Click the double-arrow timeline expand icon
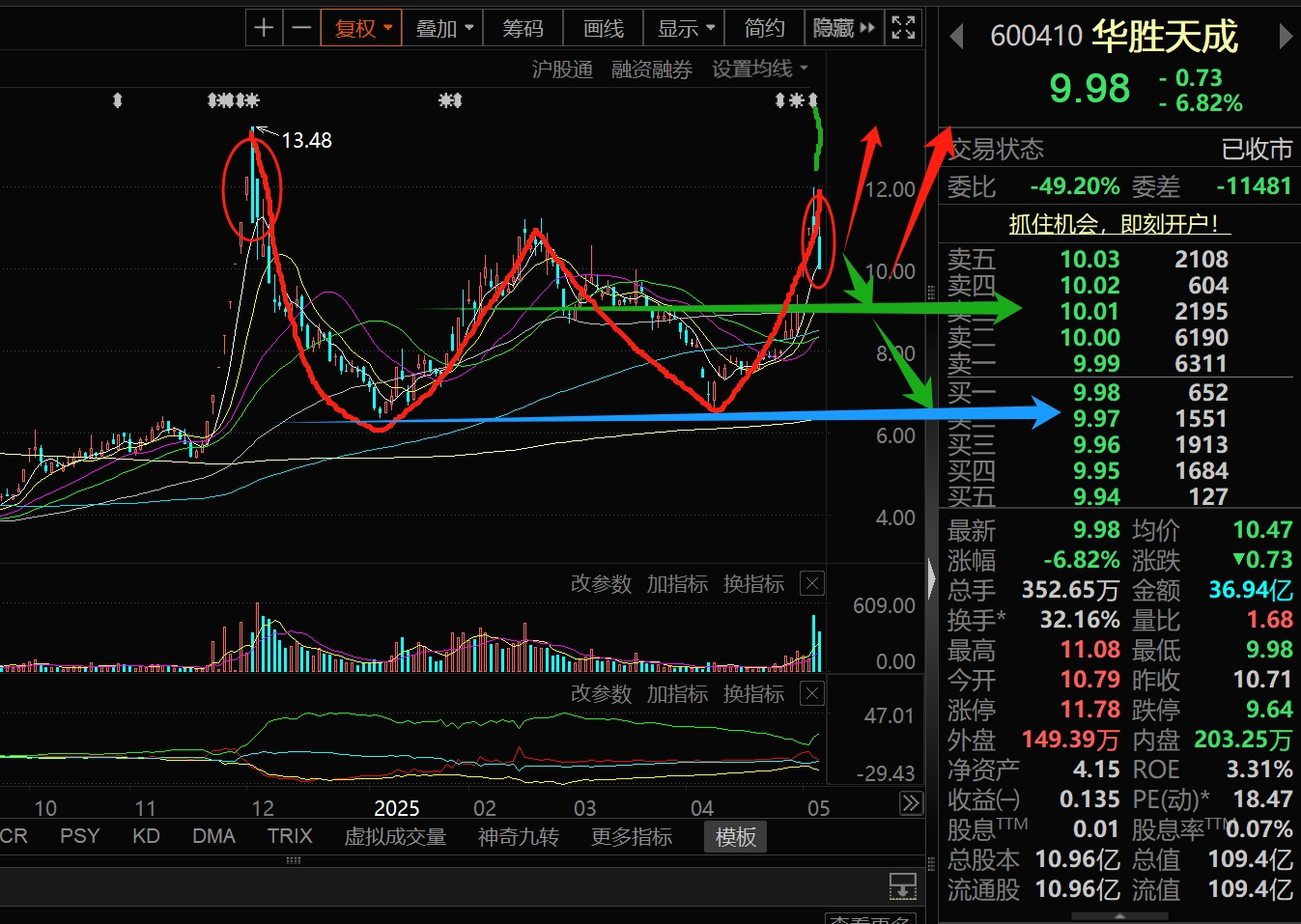Image resolution: width=1301 pixels, height=924 pixels. click(911, 803)
